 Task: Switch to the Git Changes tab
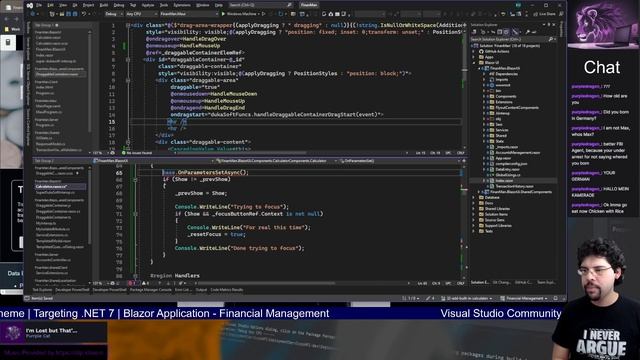click(x=502, y=282)
